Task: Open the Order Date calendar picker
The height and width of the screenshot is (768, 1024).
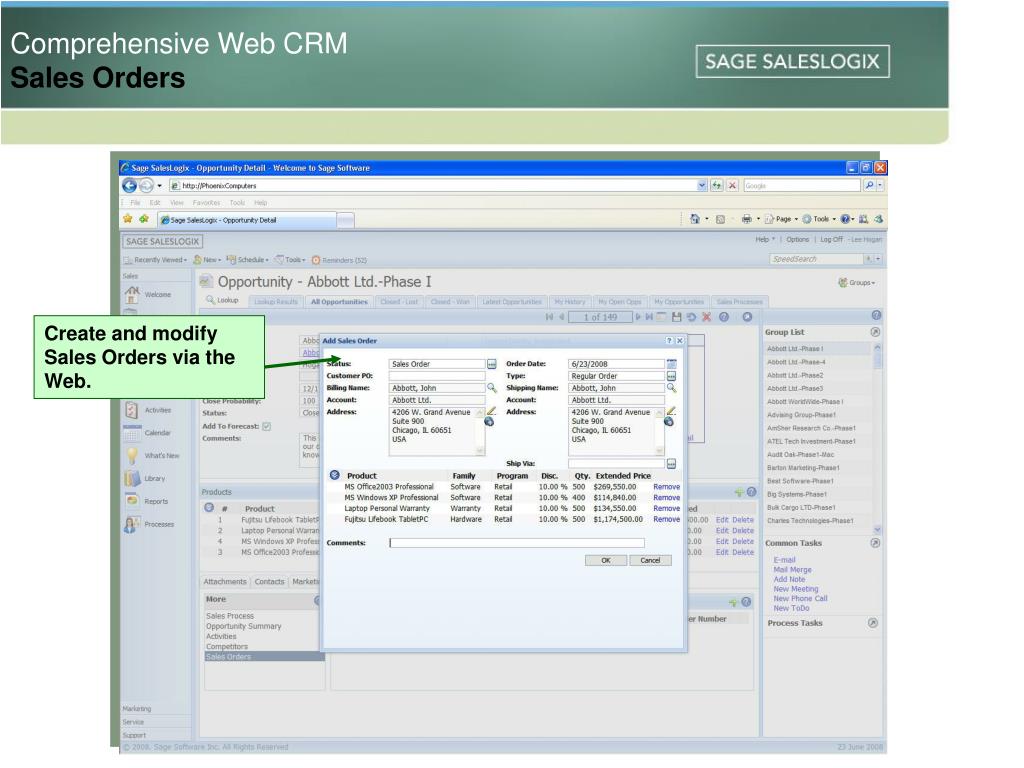Action: click(x=671, y=364)
